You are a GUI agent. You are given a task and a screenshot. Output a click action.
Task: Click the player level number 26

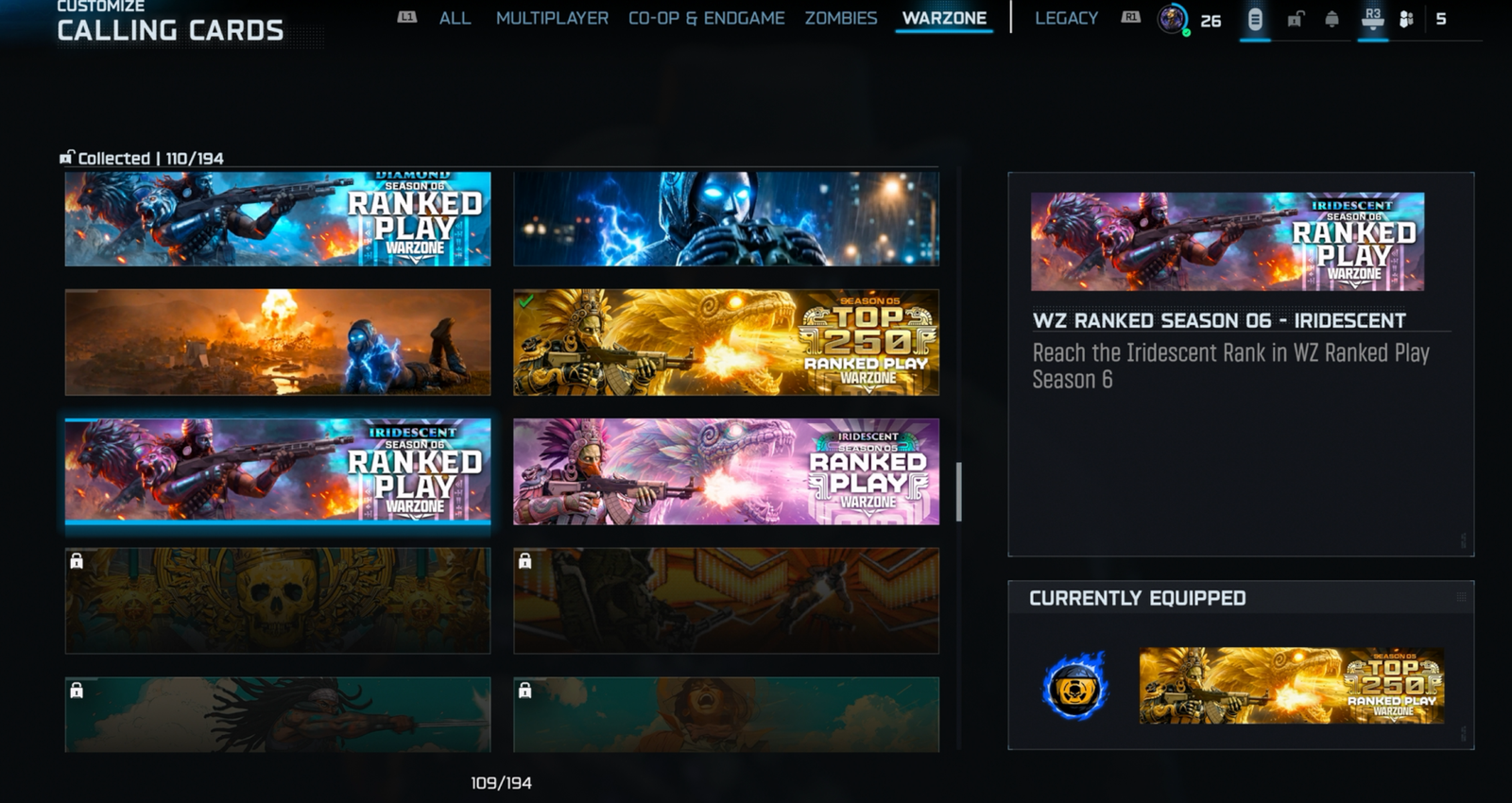pos(1211,20)
